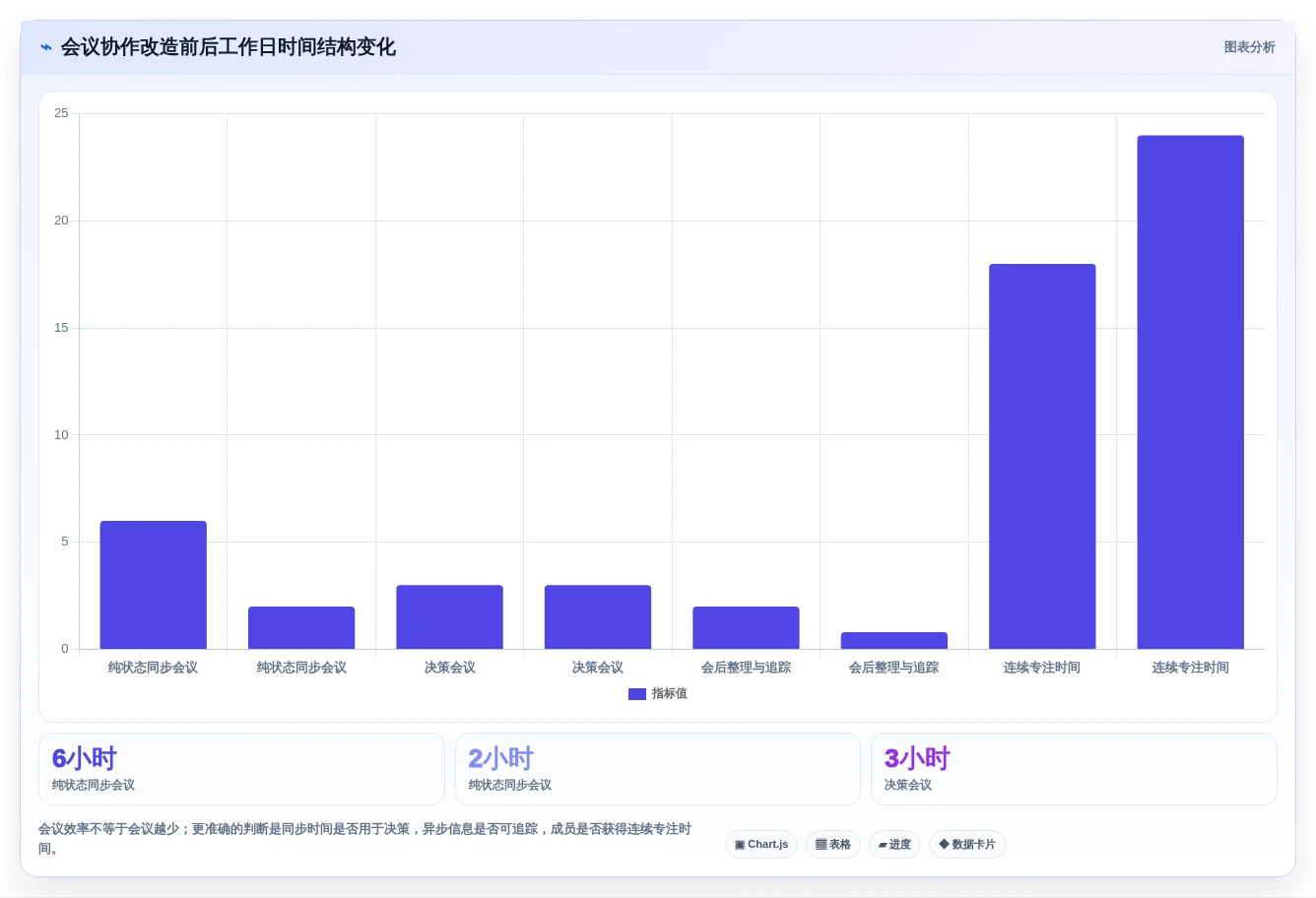Viewport: 1316px width, 898px height.
Task: Toggle the 指标值 legend label
Action: [670, 694]
